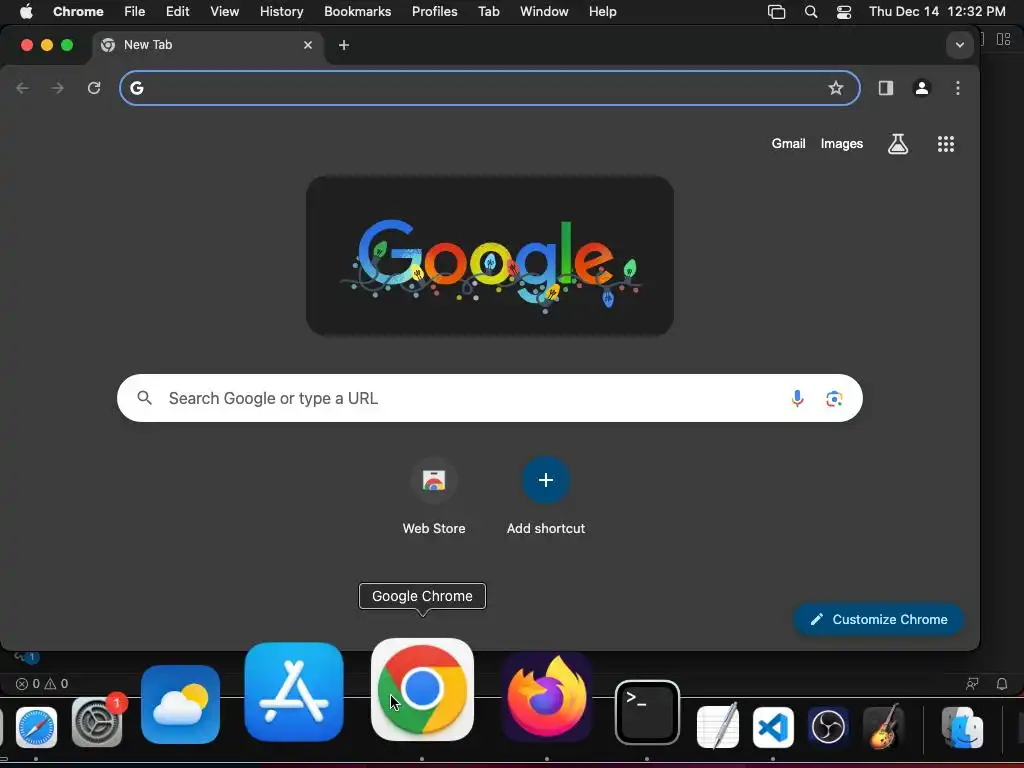
Task: Open the Stage Manager menu bar icon
Action: tap(776, 12)
